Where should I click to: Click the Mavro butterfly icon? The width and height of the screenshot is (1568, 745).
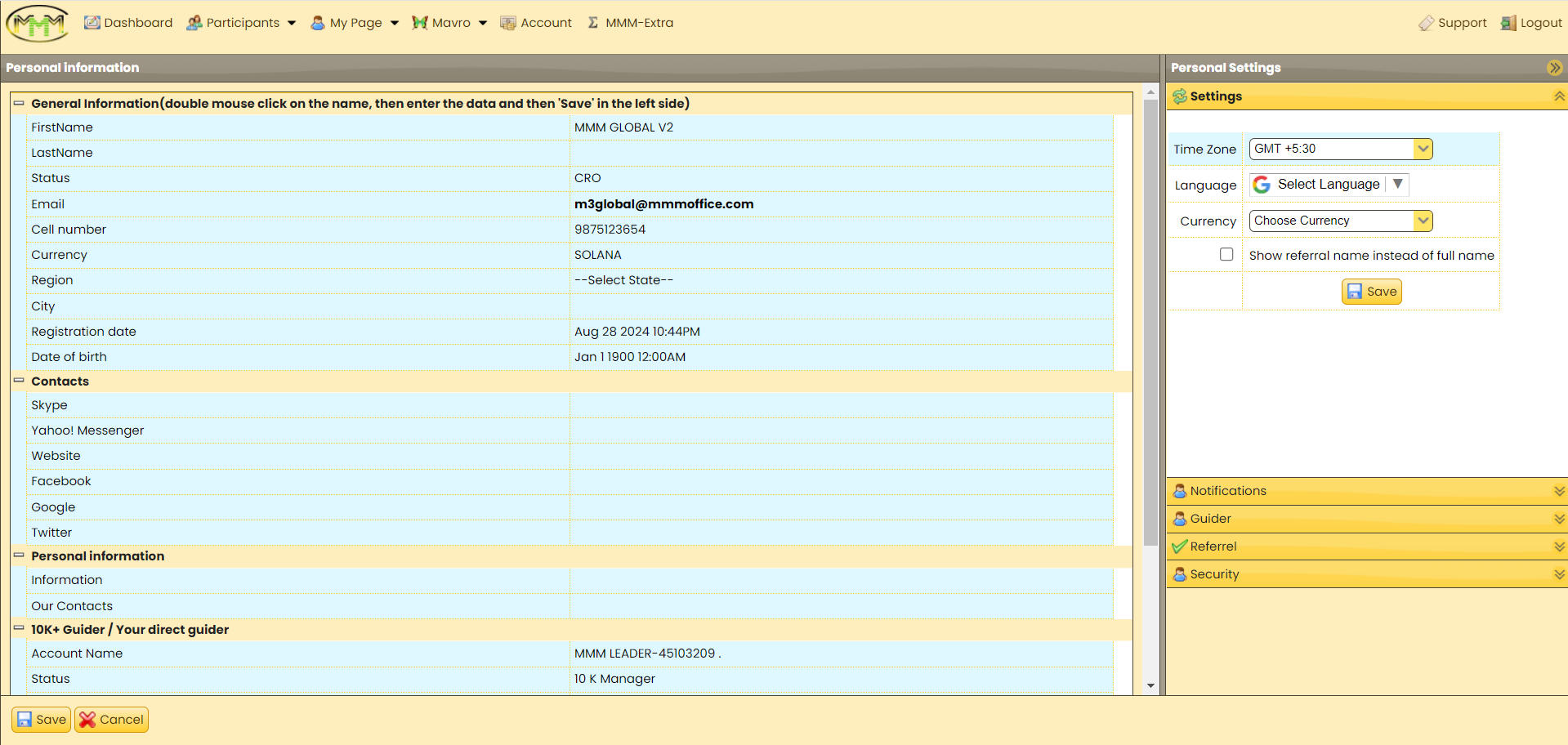(420, 23)
